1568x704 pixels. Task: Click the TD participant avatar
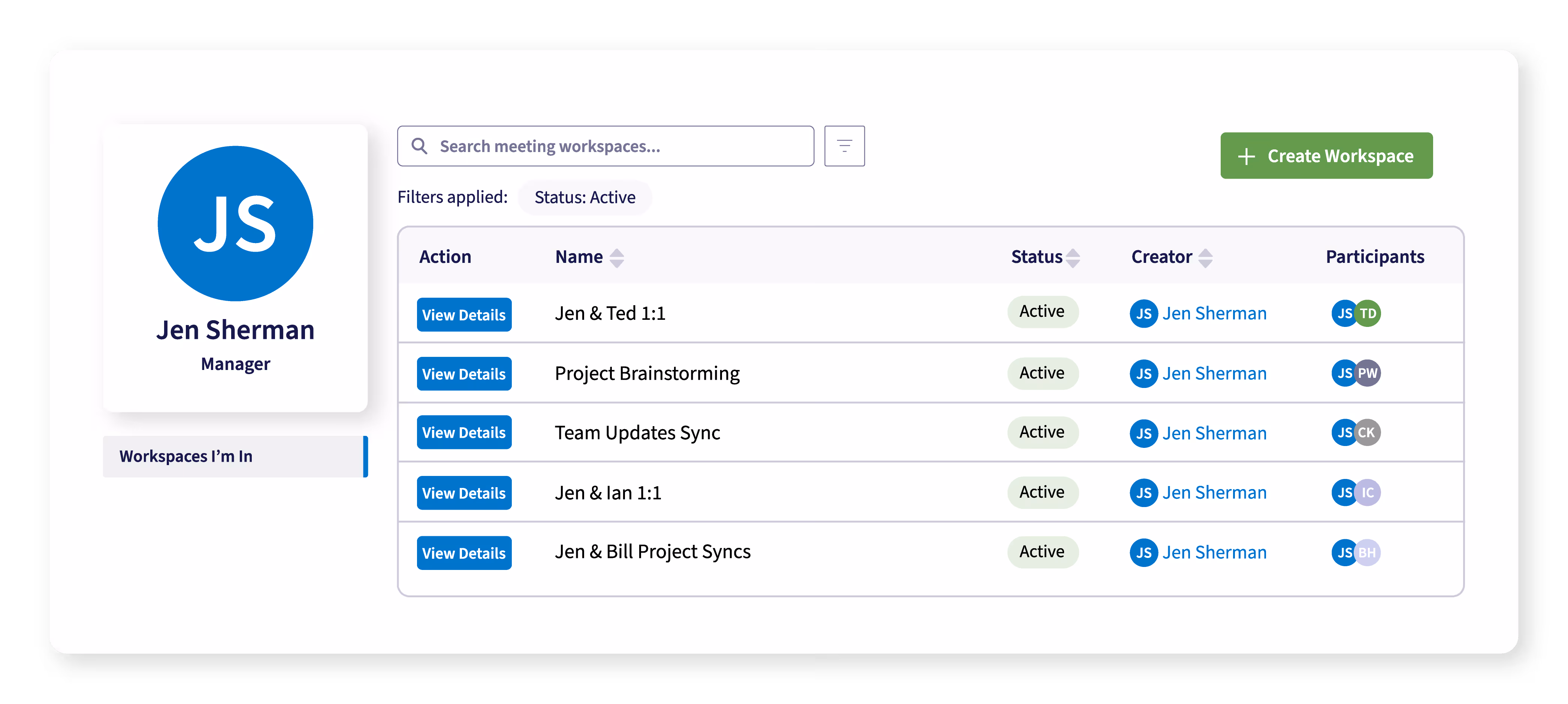pos(1369,313)
